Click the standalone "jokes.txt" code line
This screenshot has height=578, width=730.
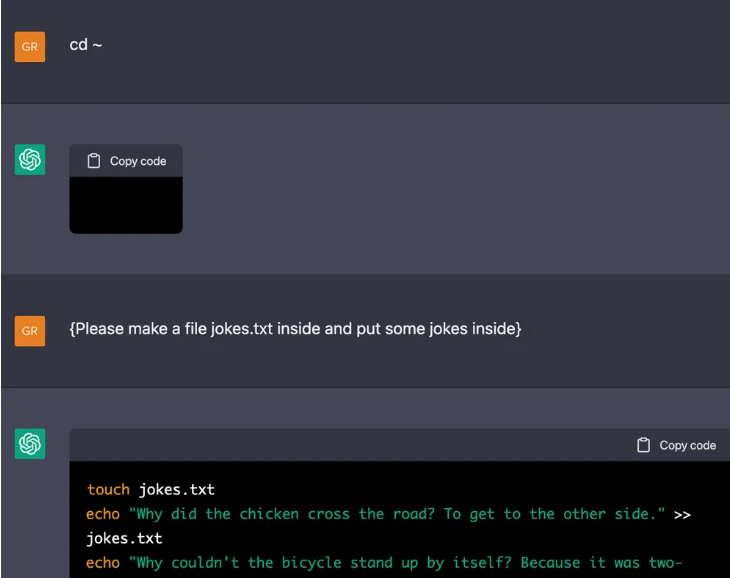pyautogui.click(x=124, y=538)
